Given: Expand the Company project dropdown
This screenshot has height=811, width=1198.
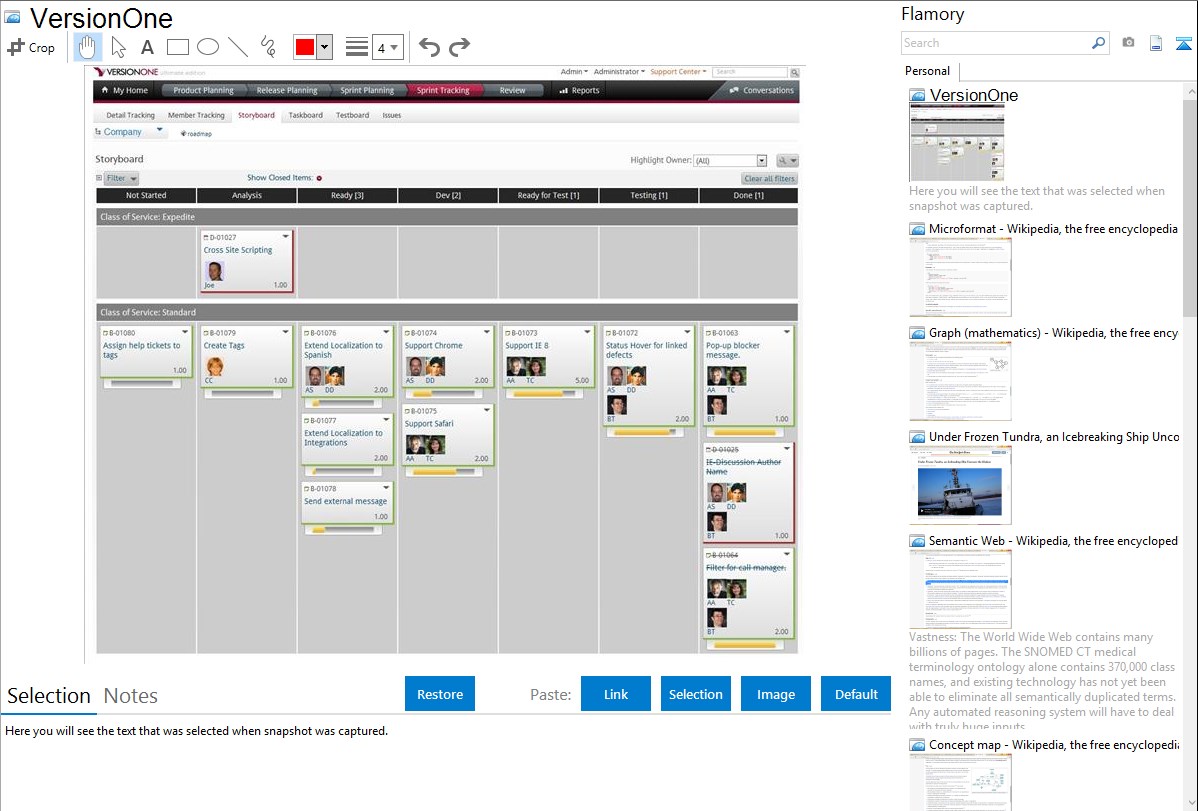Looking at the screenshot, I should (160, 131).
